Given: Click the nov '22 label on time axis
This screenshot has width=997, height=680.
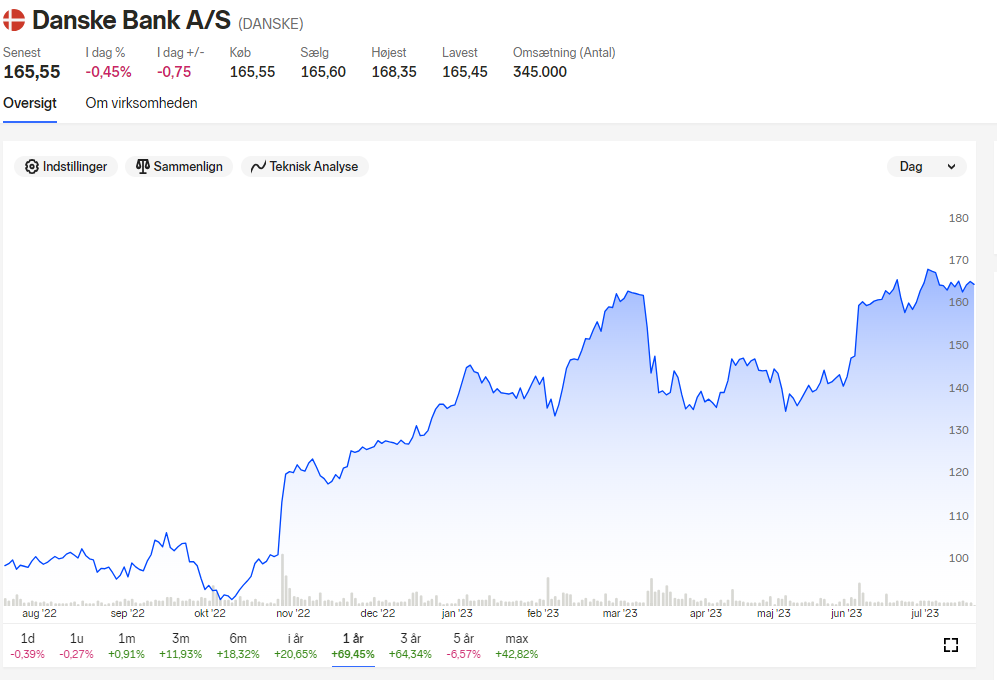Looking at the screenshot, I should [x=293, y=613].
